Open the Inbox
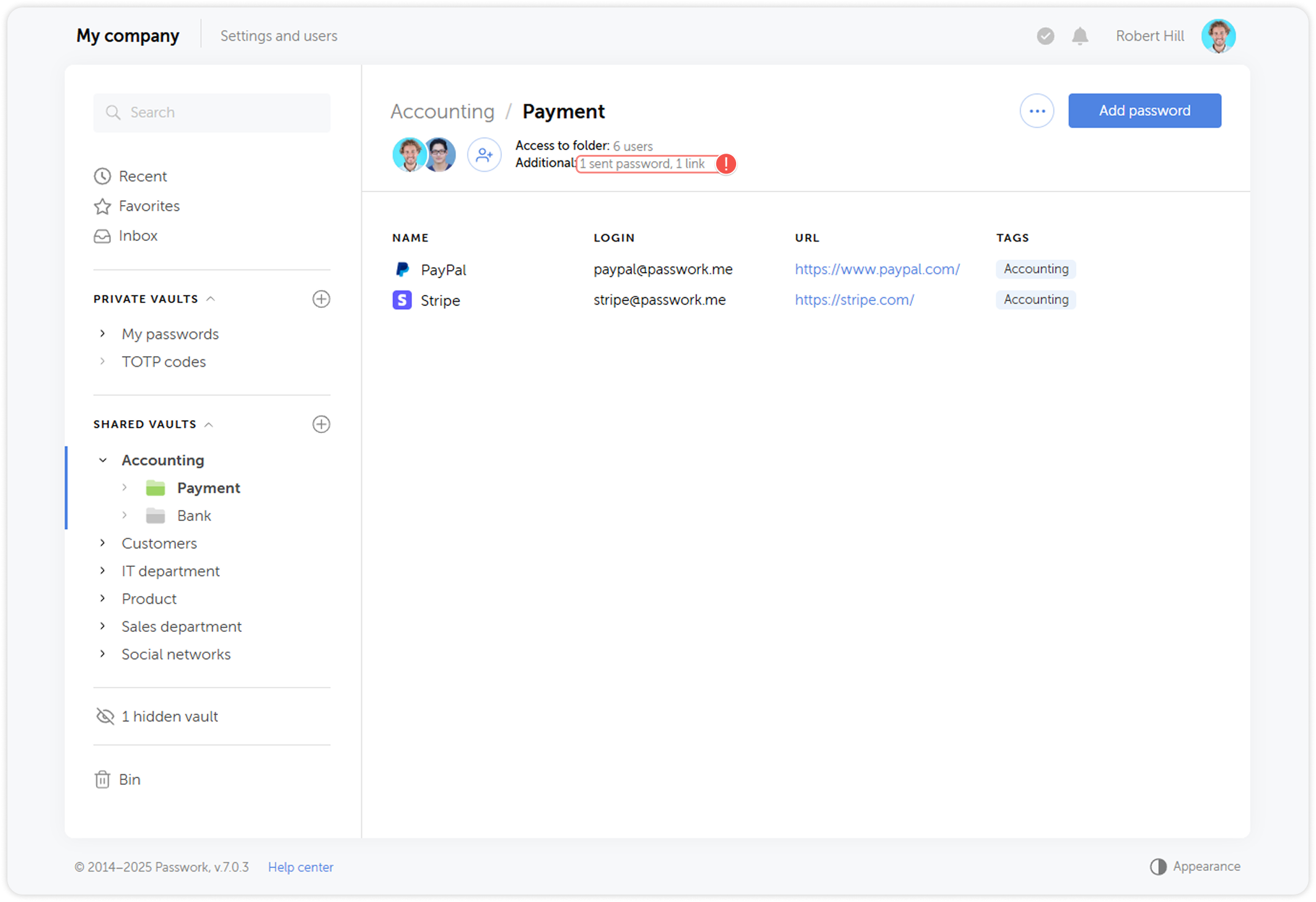1316x902 pixels. click(103, 236)
